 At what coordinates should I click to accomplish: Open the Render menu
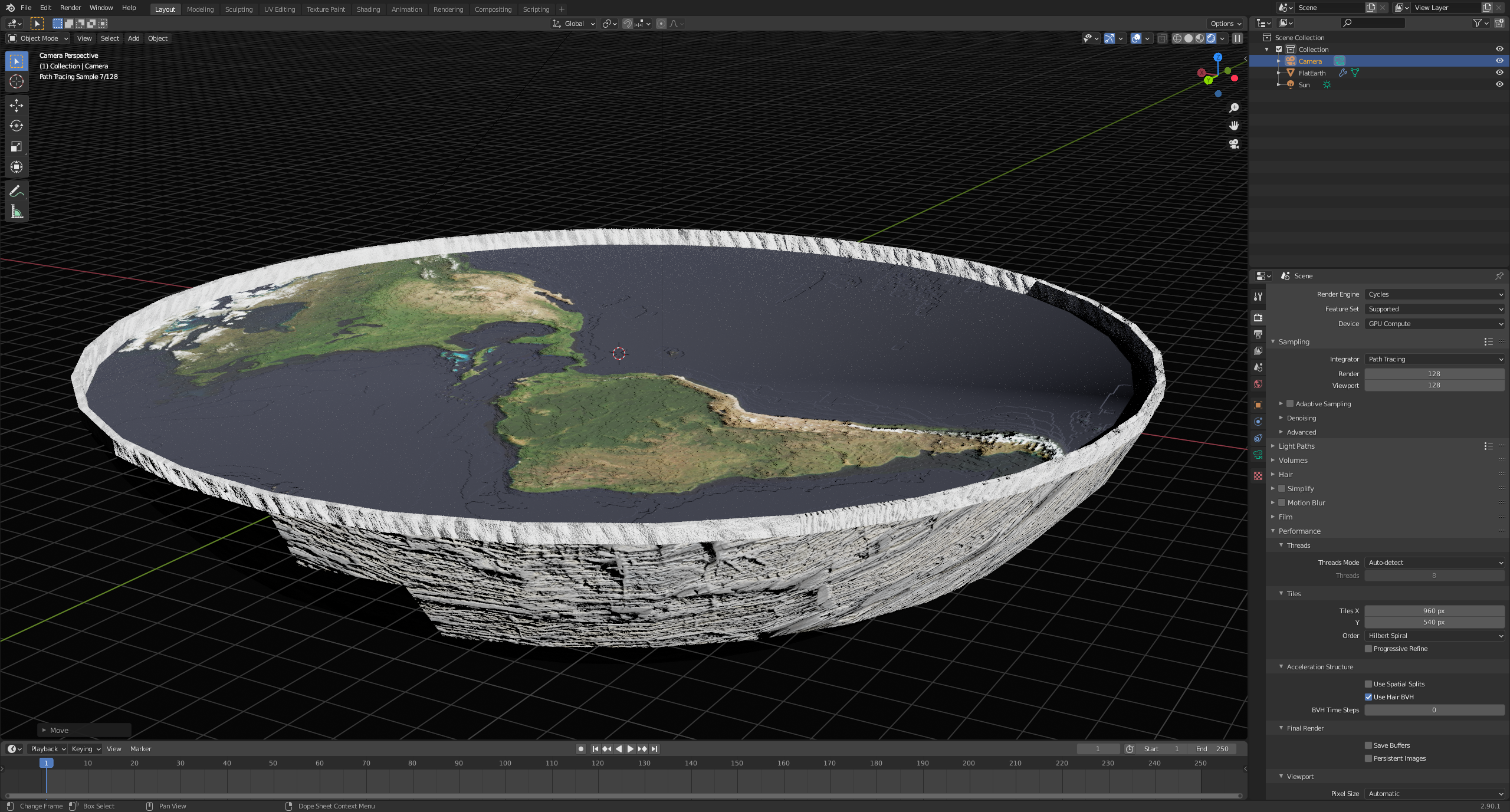click(70, 8)
